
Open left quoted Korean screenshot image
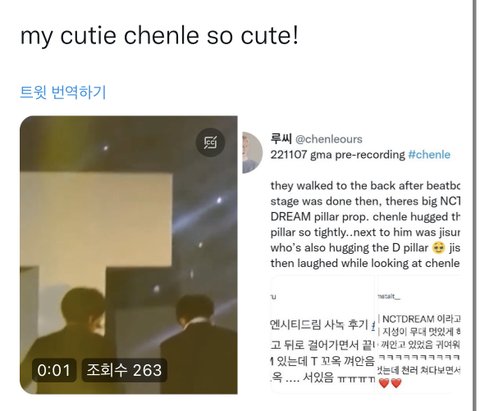(x=323, y=334)
